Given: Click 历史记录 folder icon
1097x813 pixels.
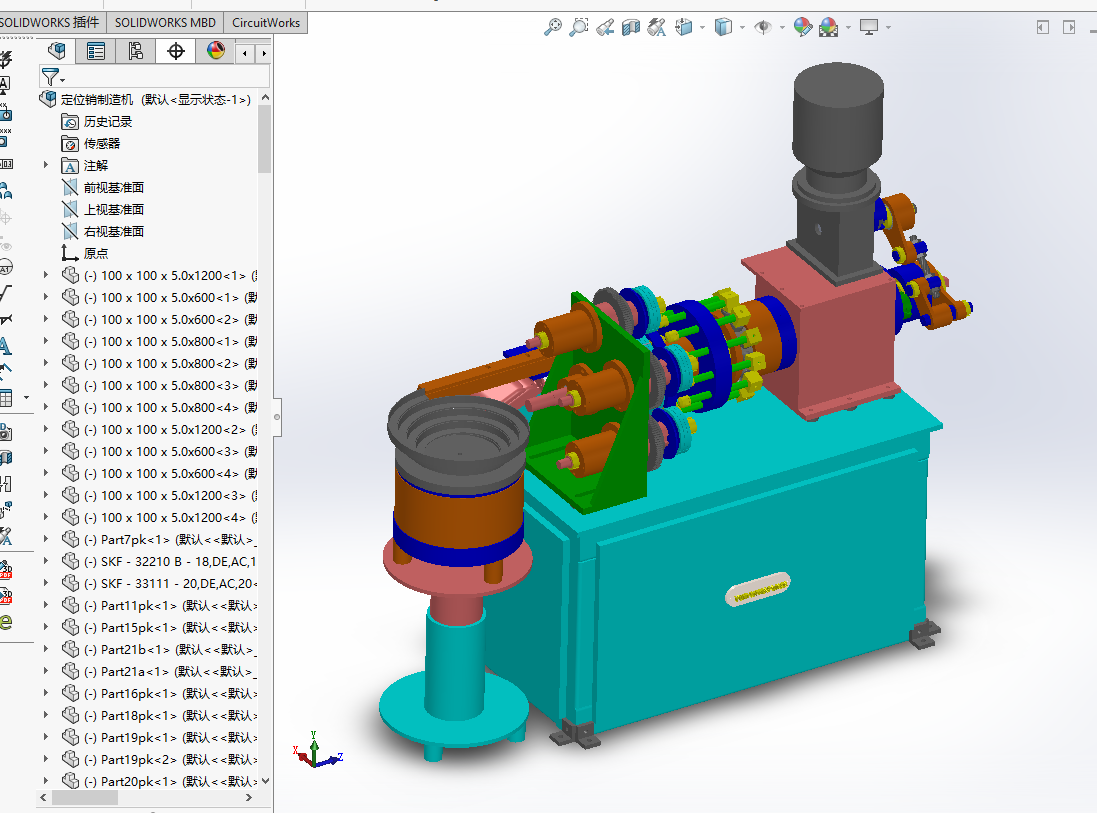Looking at the screenshot, I should pos(70,122).
